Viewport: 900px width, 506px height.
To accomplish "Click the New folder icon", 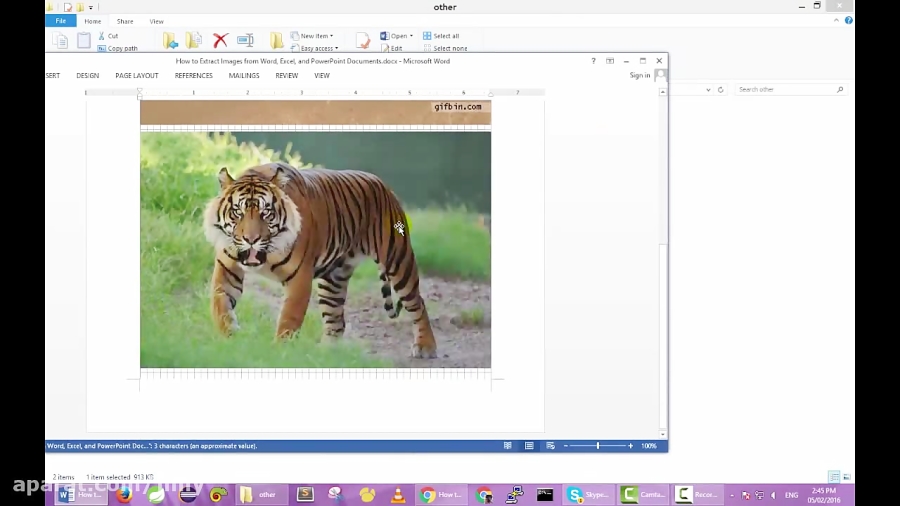I will tap(277, 40).
